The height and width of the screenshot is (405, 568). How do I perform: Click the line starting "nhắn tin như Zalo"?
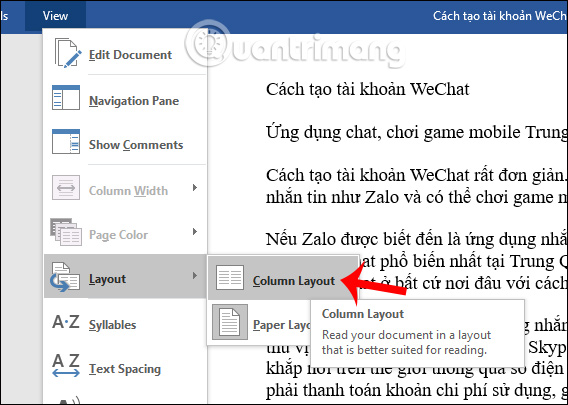[417, 197]
